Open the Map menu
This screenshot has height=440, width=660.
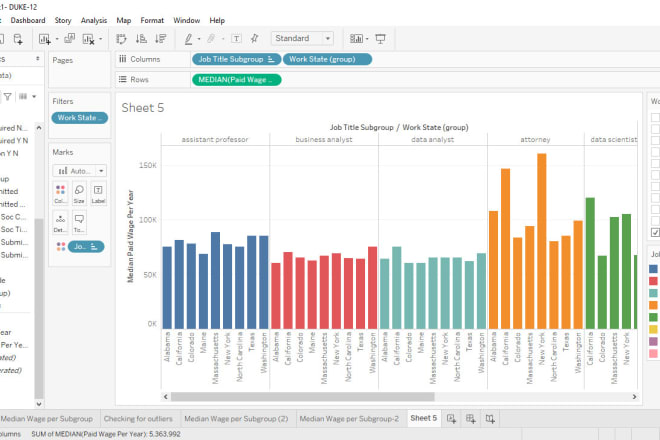(123, 20)
